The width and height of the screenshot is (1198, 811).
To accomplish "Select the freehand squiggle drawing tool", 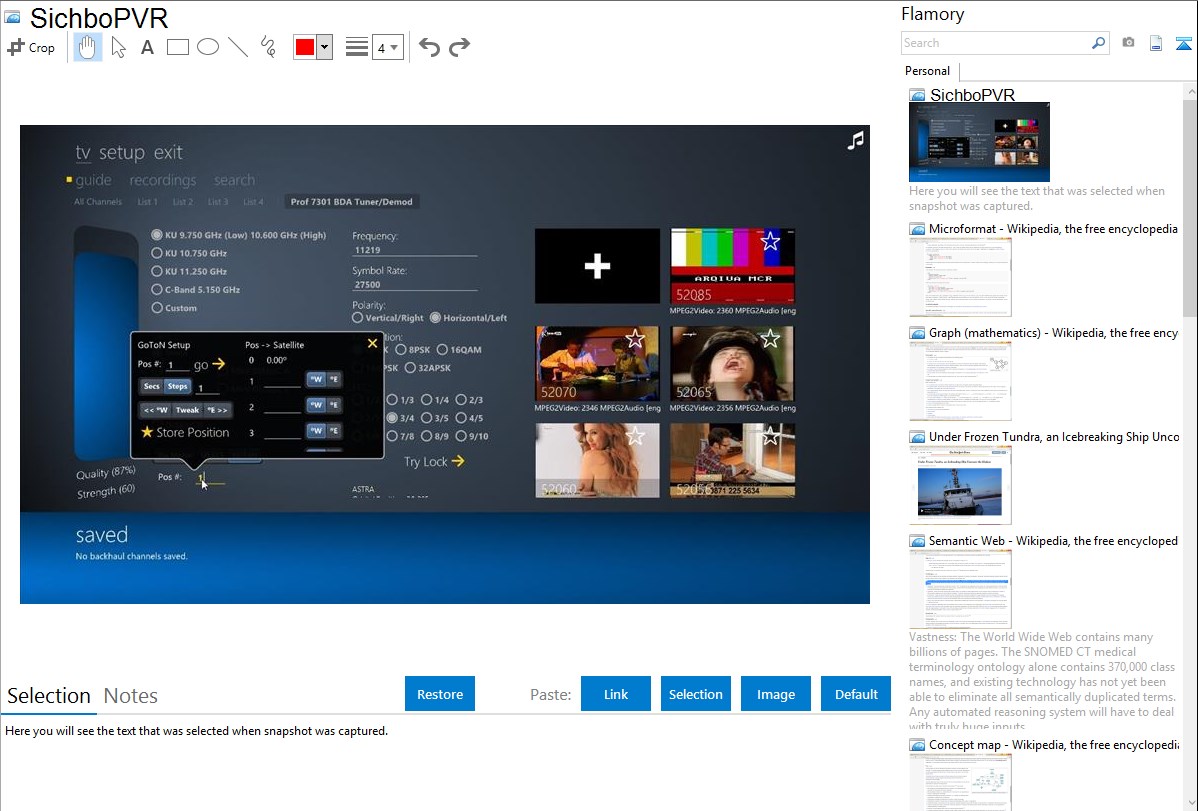I will pyautogui.click(x=268, y=47).
